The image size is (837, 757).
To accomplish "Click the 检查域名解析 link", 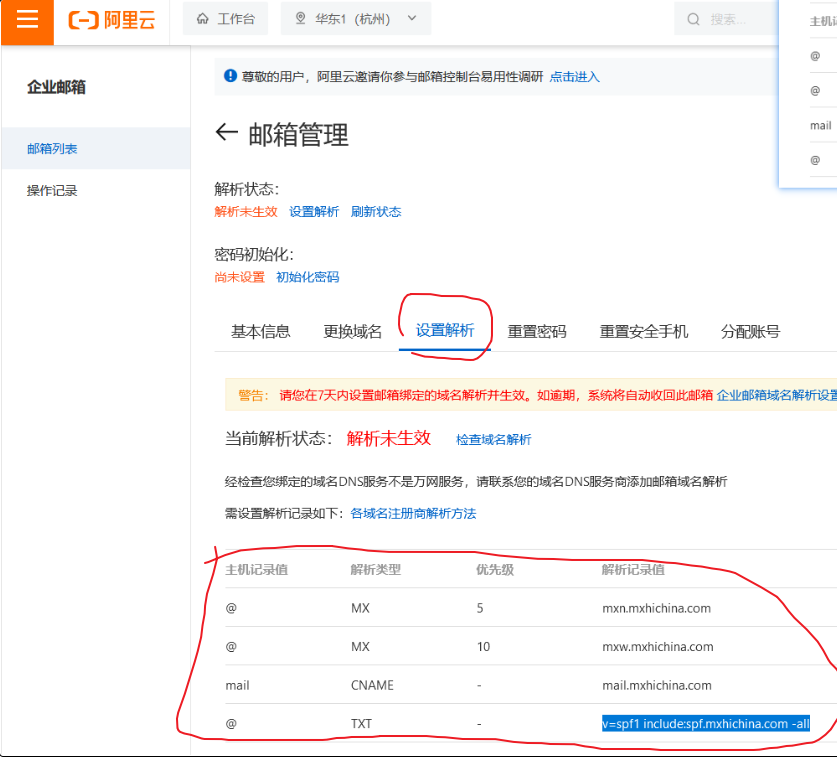I will pos(493,439).
